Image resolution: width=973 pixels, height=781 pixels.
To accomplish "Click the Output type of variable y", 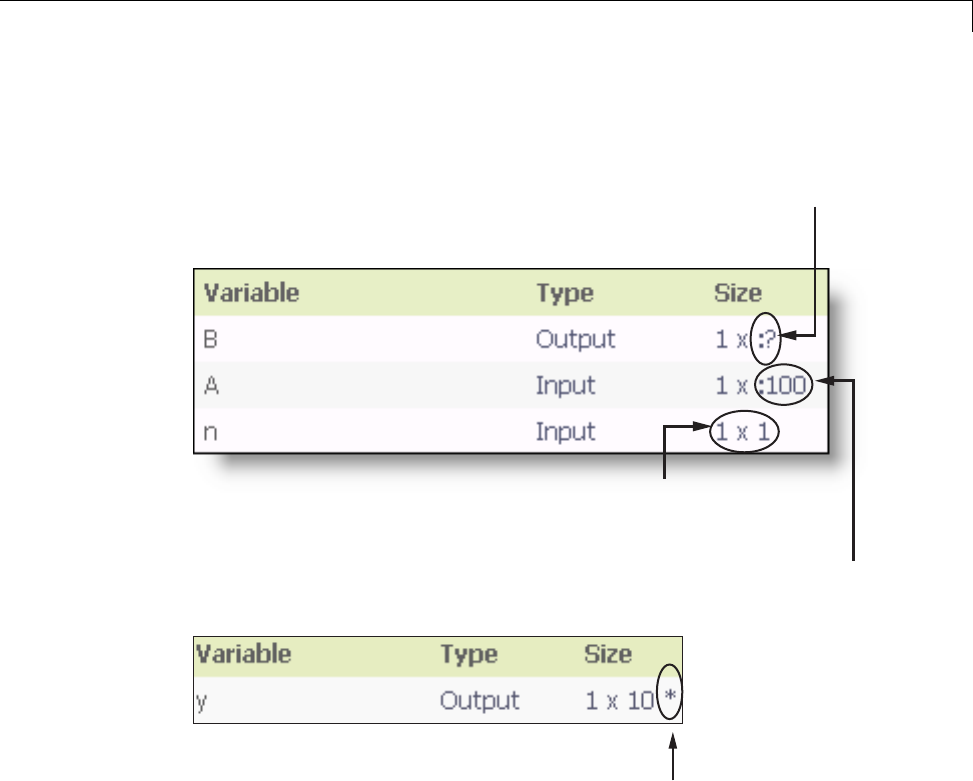I will pos(479,699).
